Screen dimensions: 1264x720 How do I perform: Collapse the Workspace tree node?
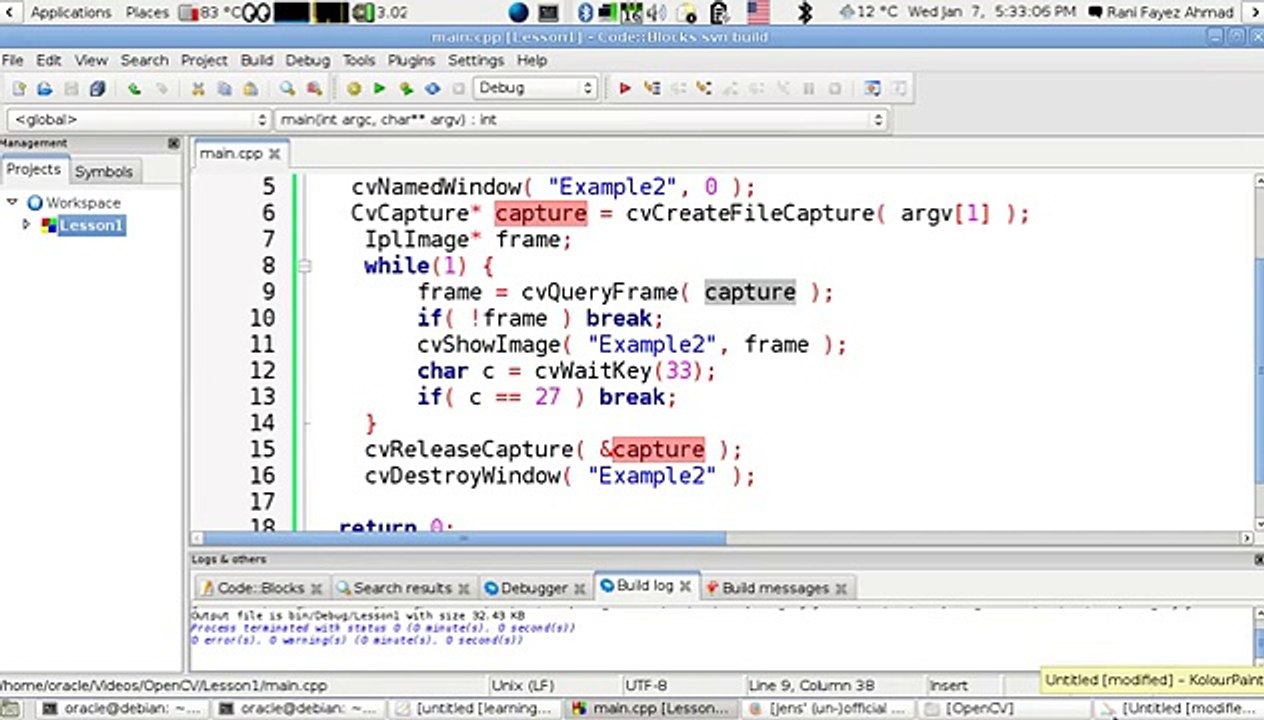click(x=12, y=202)
